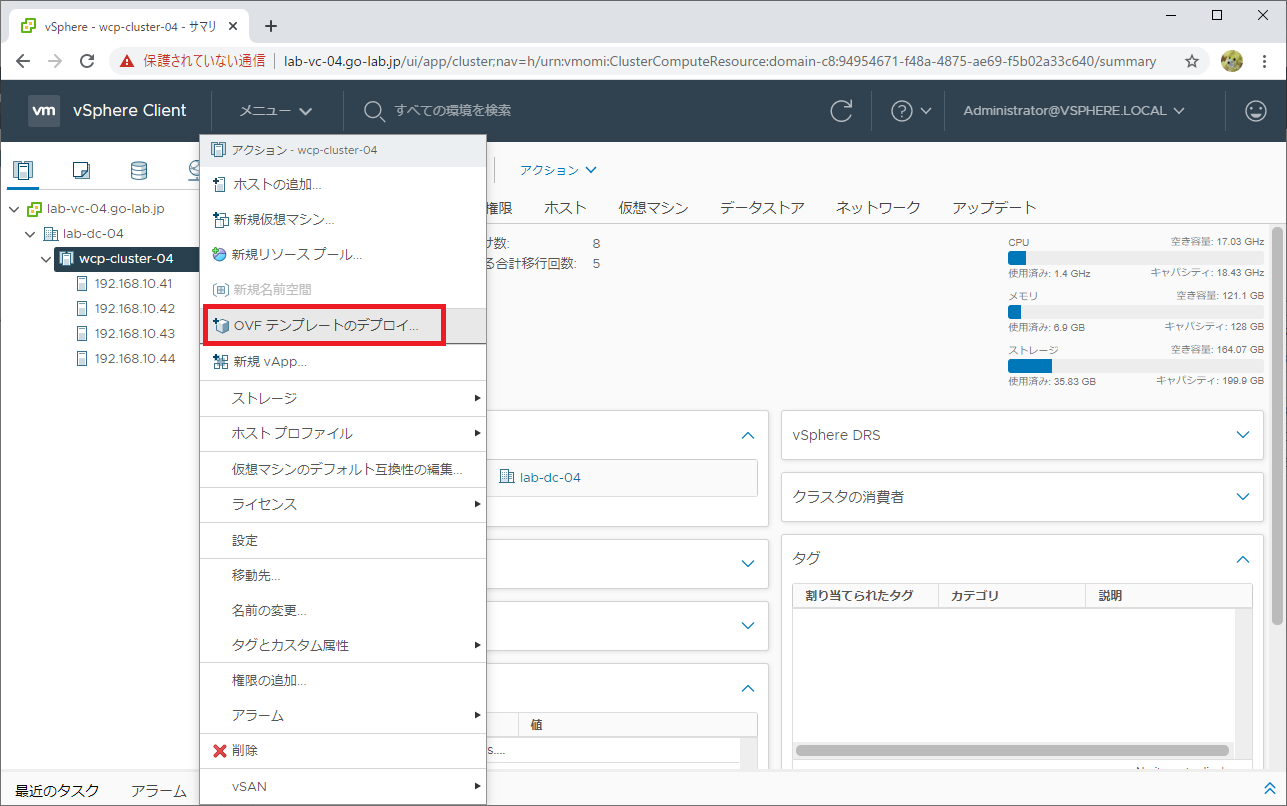Screen dimensions: 1287x806
Task: Click the smiley feedback icon
Action: point(1256,111)
